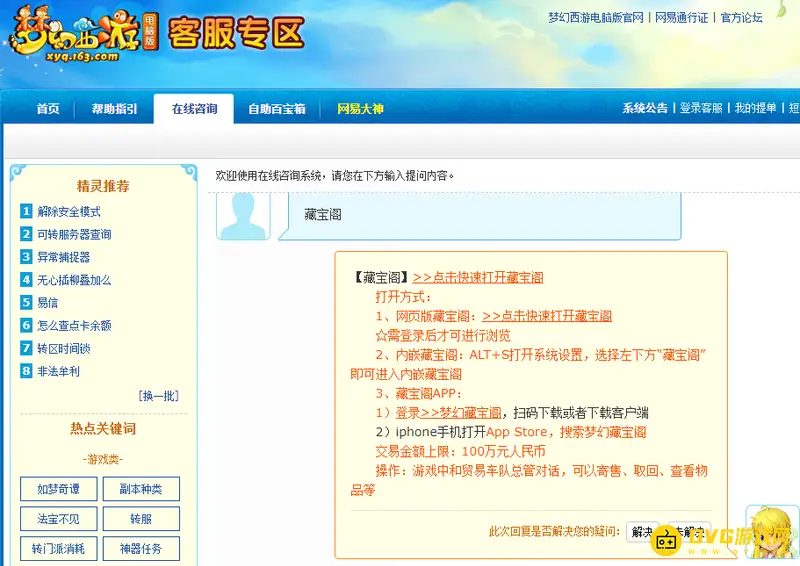
Task: Click 解决 button to mark resolved
Action: click(642, 532)
